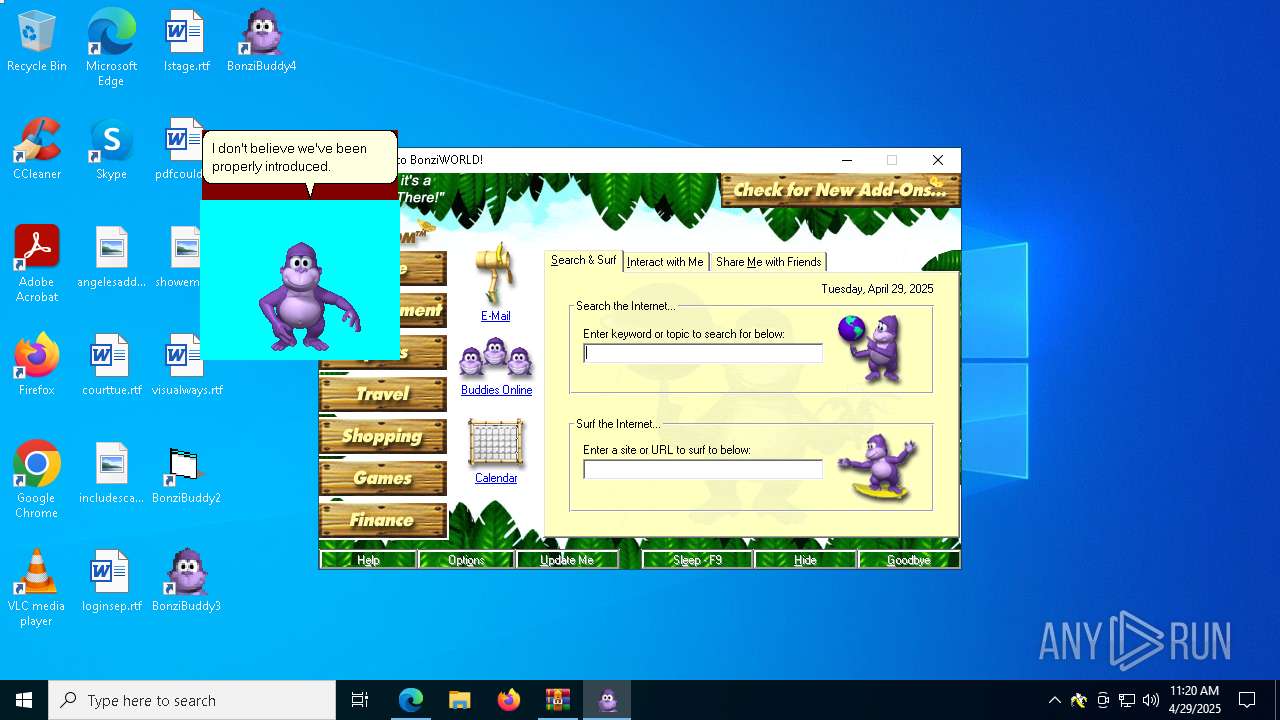The image size is (1280, 720).
Task: Click the Help button
Action: click(x=368, y=560)
